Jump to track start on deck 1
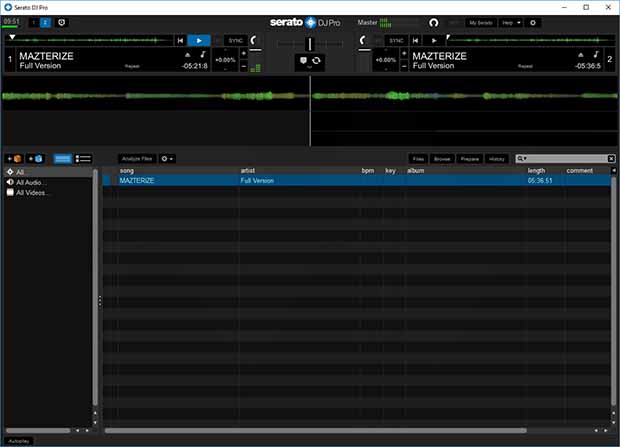 coord(180,40)
